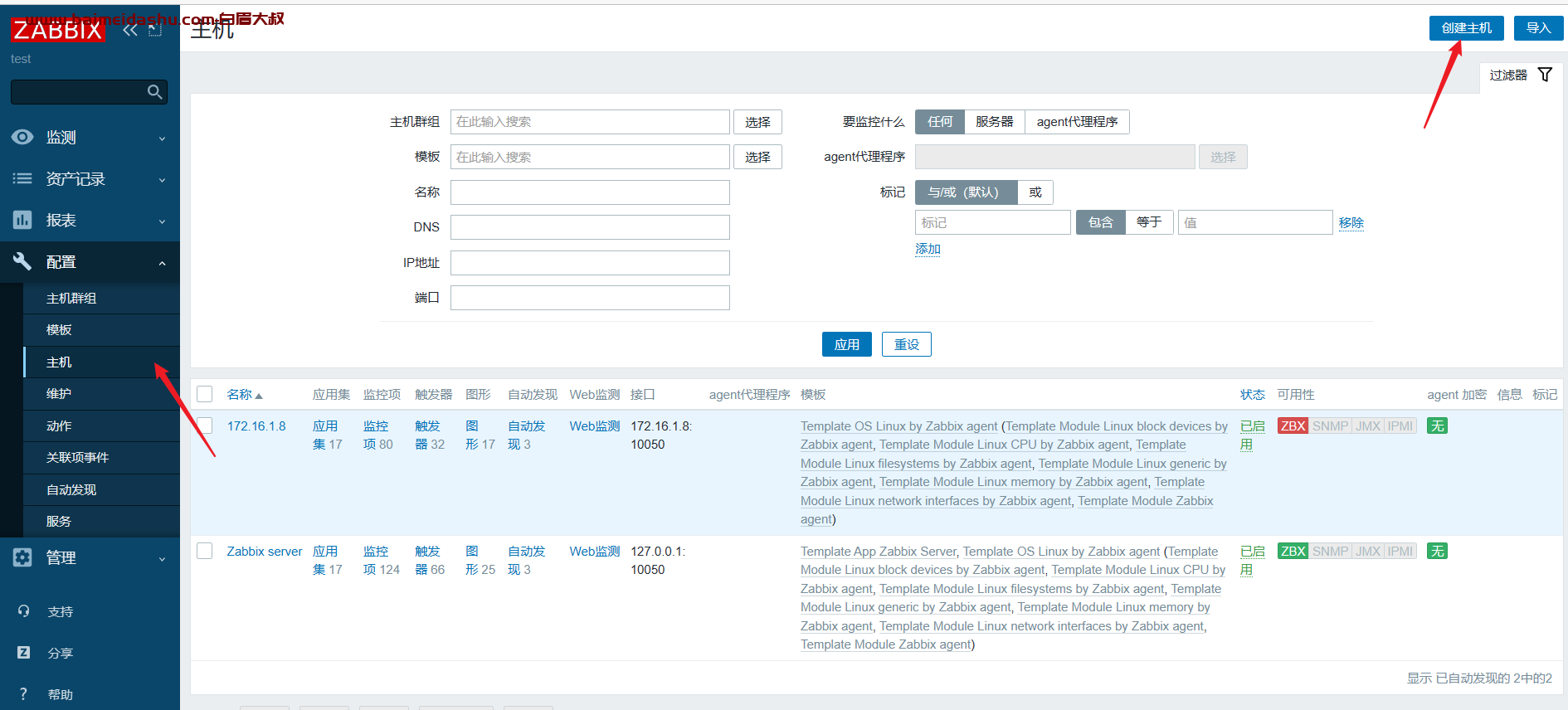Click SNMP badge in 172.16.1.8 row

tap(1330, 426)
